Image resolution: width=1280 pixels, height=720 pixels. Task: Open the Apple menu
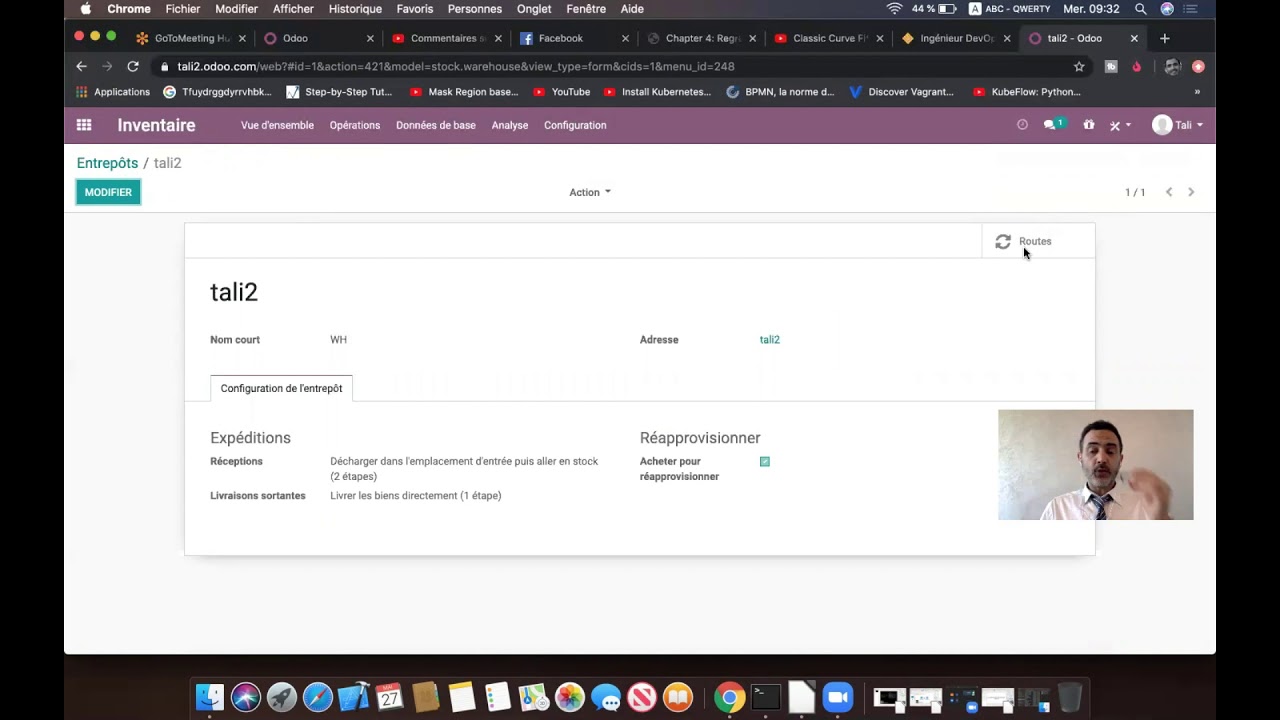pyautogui.click(x=85, y=9)
